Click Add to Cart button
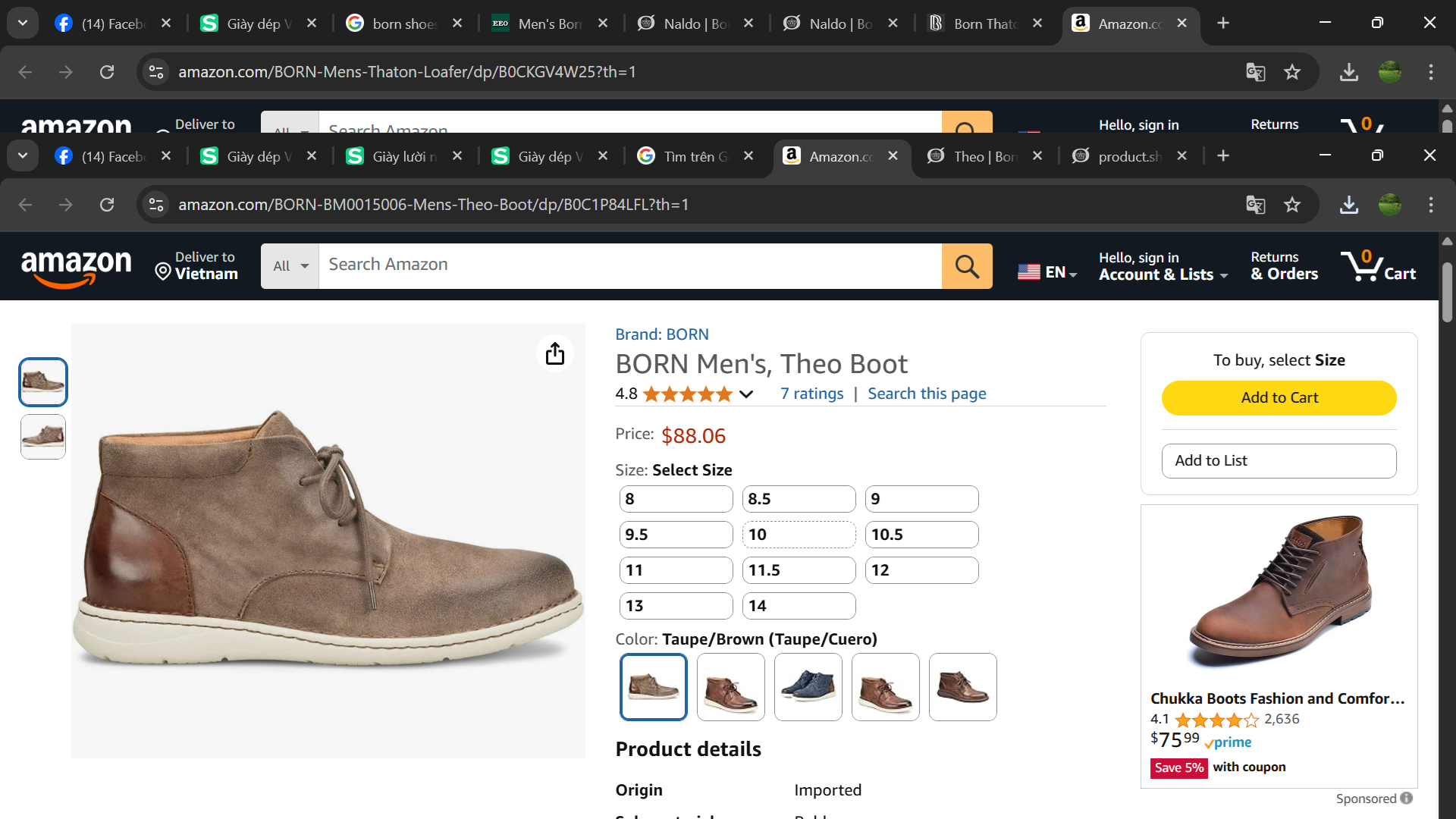The height and width of the screenshot is (819, 1456). point(1279,398)
